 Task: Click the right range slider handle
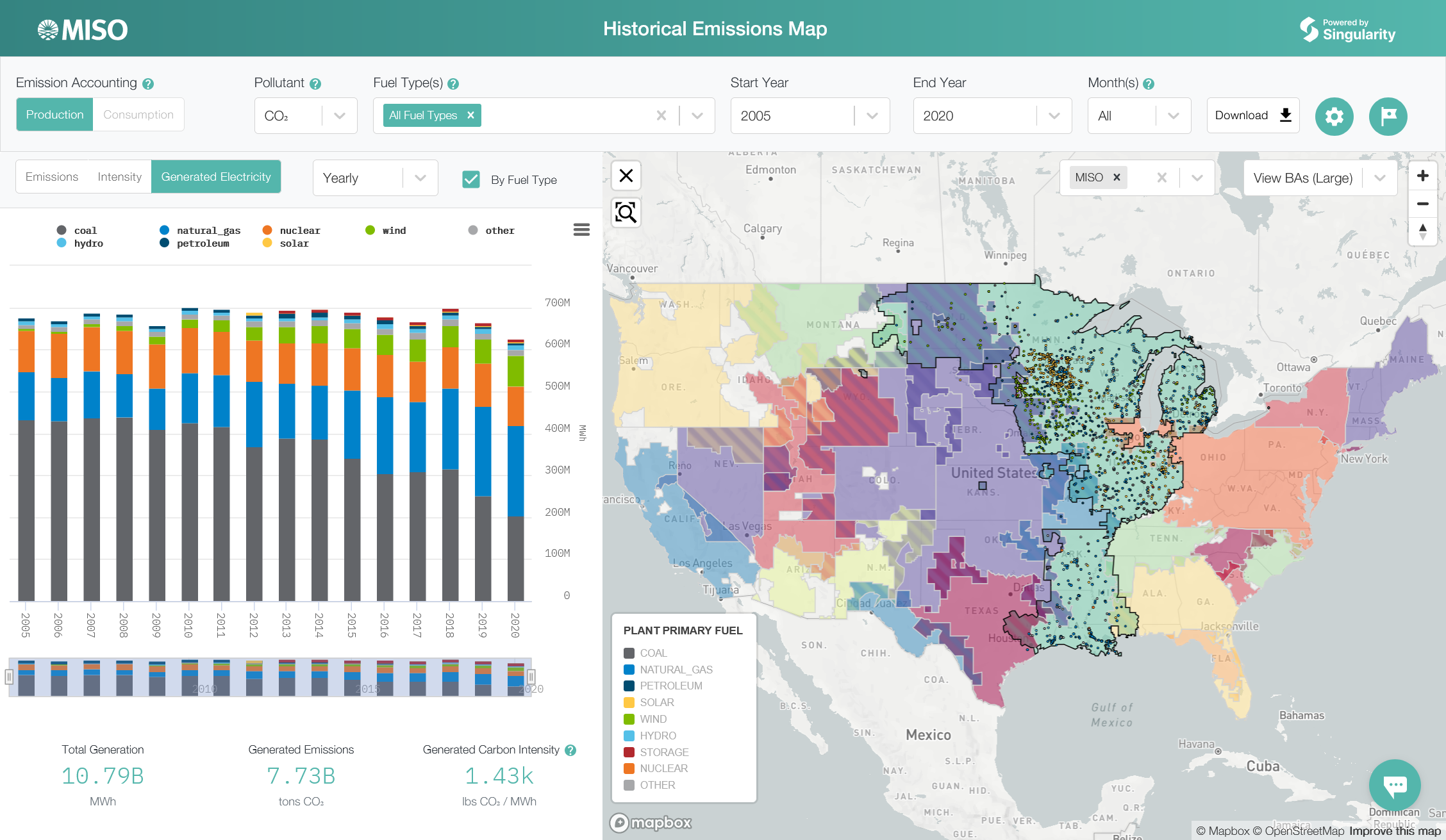click(x=531, y=677)
